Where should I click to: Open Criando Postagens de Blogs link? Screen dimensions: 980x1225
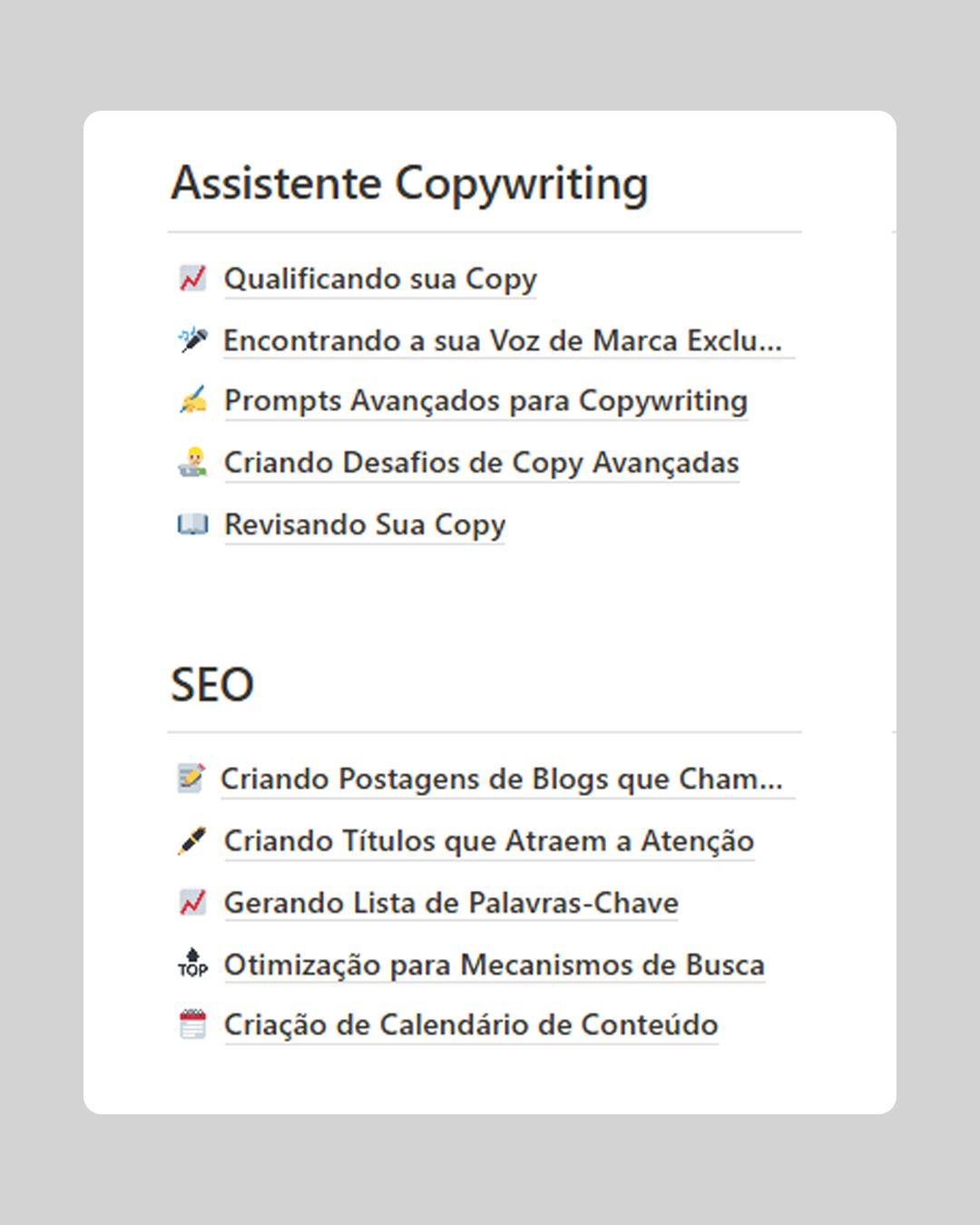pyautogui.click(x=501, y=779)
